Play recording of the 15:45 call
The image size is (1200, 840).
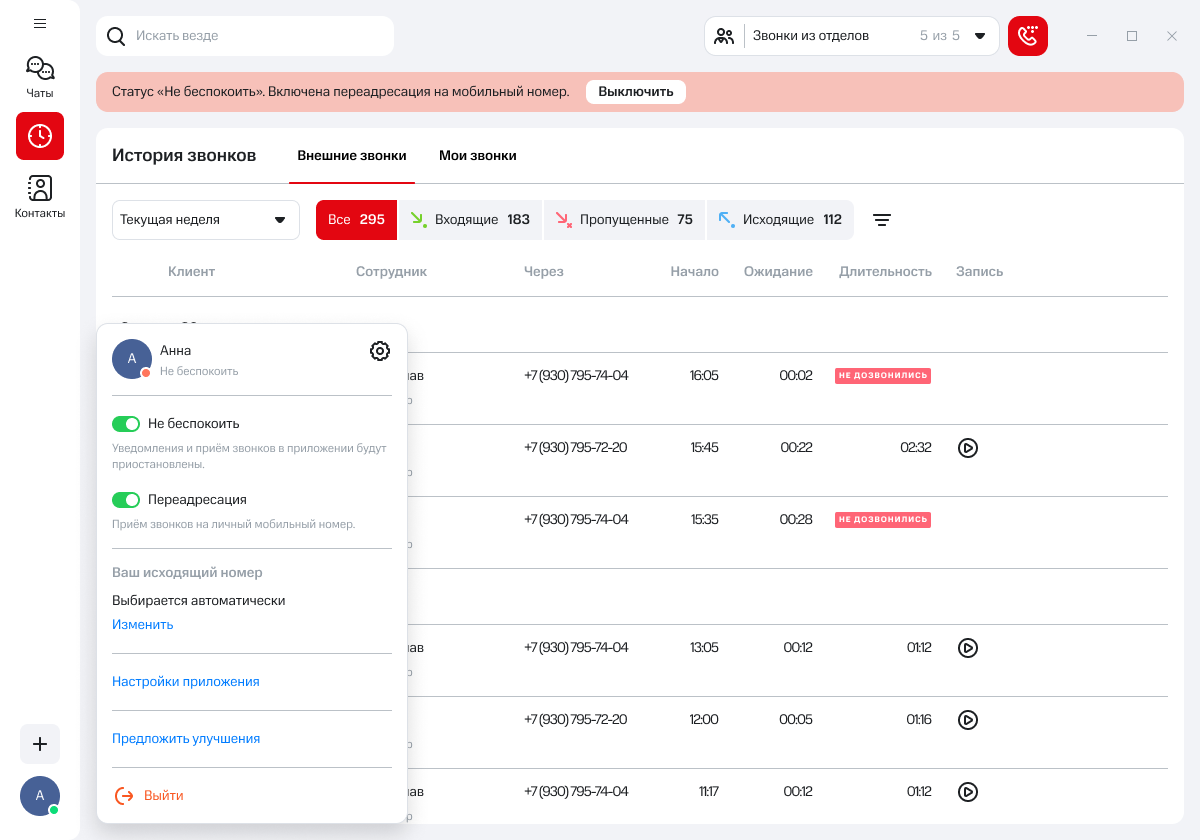(x=967, y=448)
